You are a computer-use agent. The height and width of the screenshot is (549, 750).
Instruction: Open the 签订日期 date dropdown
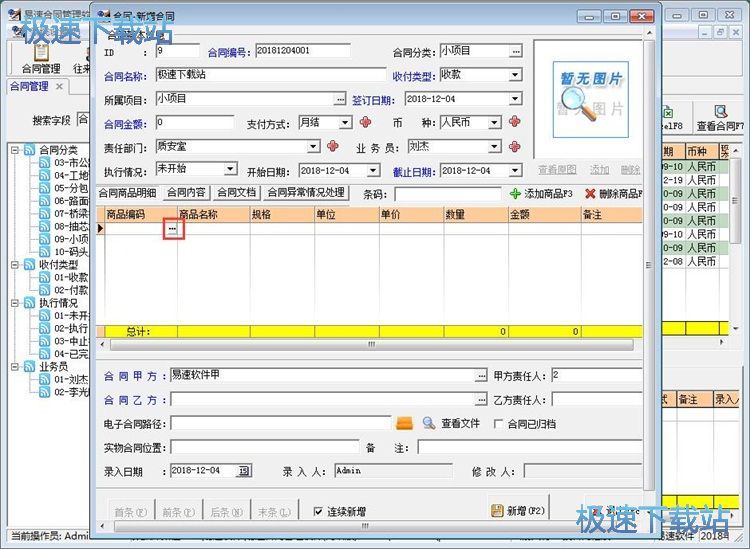(x=515, y=99)
